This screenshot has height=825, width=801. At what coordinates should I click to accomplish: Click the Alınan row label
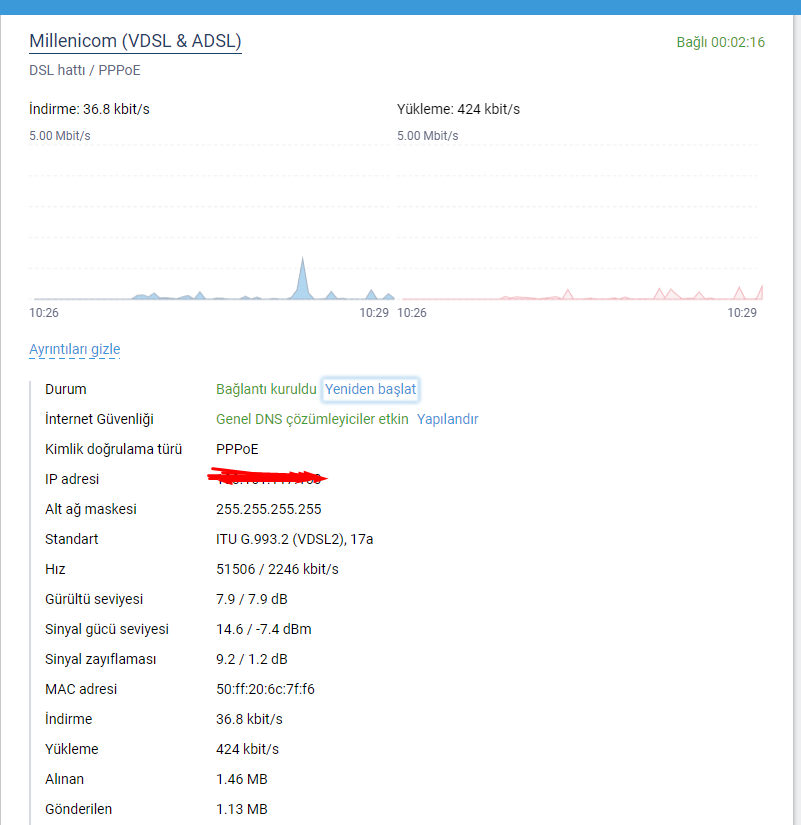64,779
